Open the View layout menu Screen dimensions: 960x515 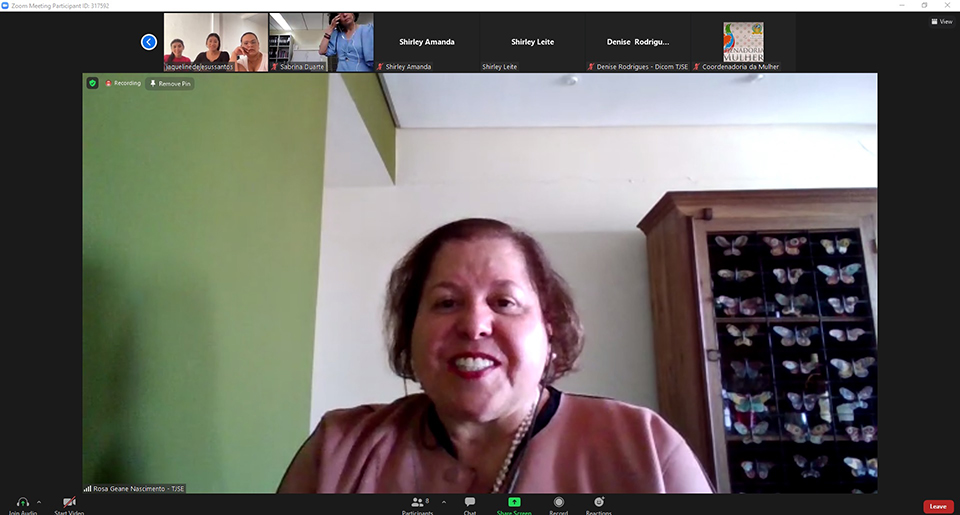[x=941, y=21]
